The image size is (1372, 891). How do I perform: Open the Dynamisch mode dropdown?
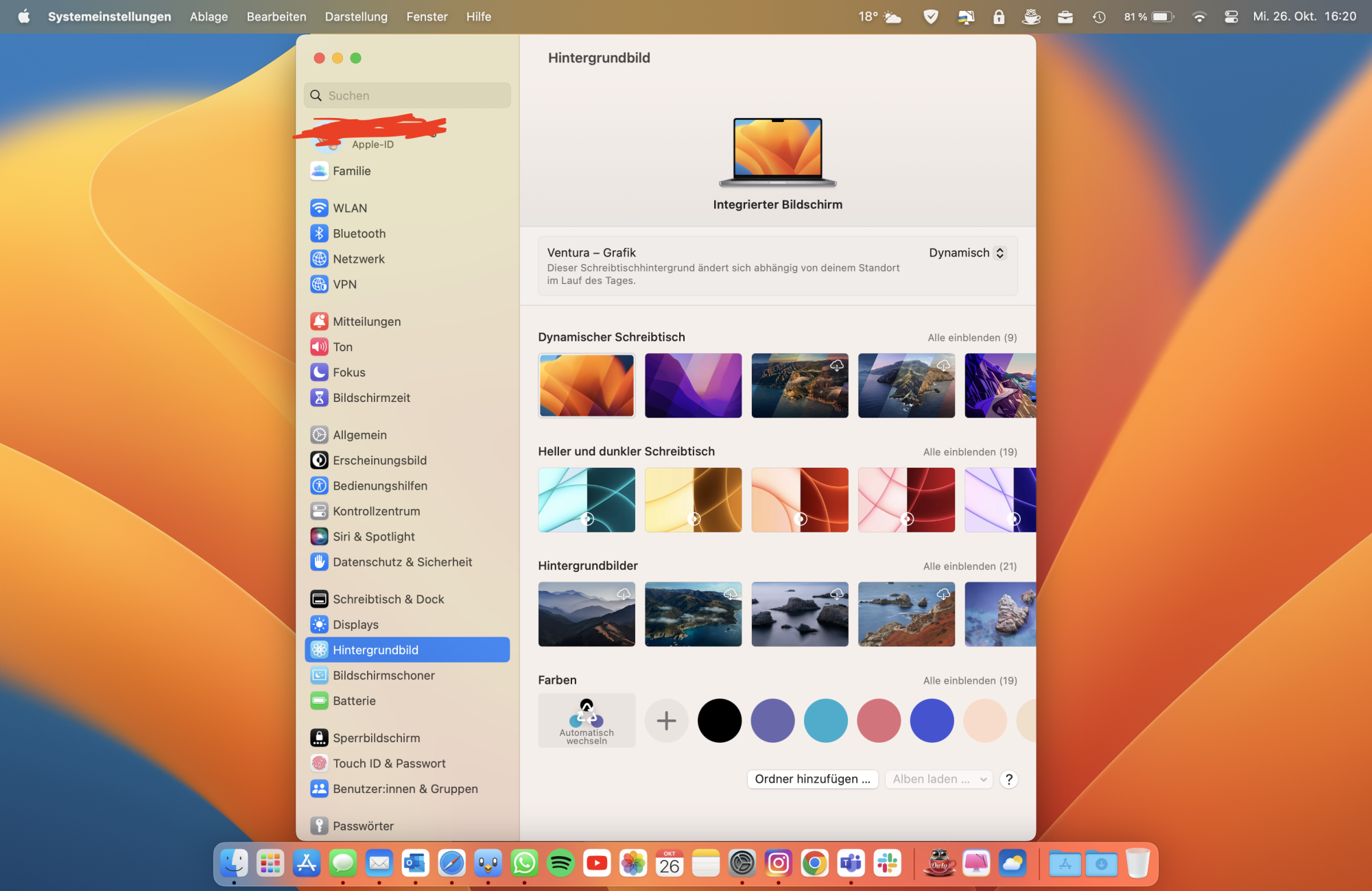click(967, 252)
